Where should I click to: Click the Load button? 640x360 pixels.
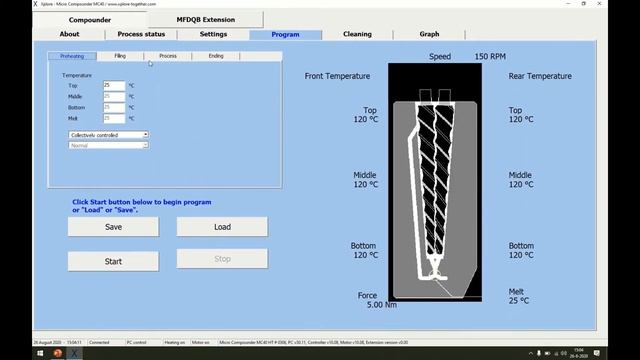(x=222, y=227)
